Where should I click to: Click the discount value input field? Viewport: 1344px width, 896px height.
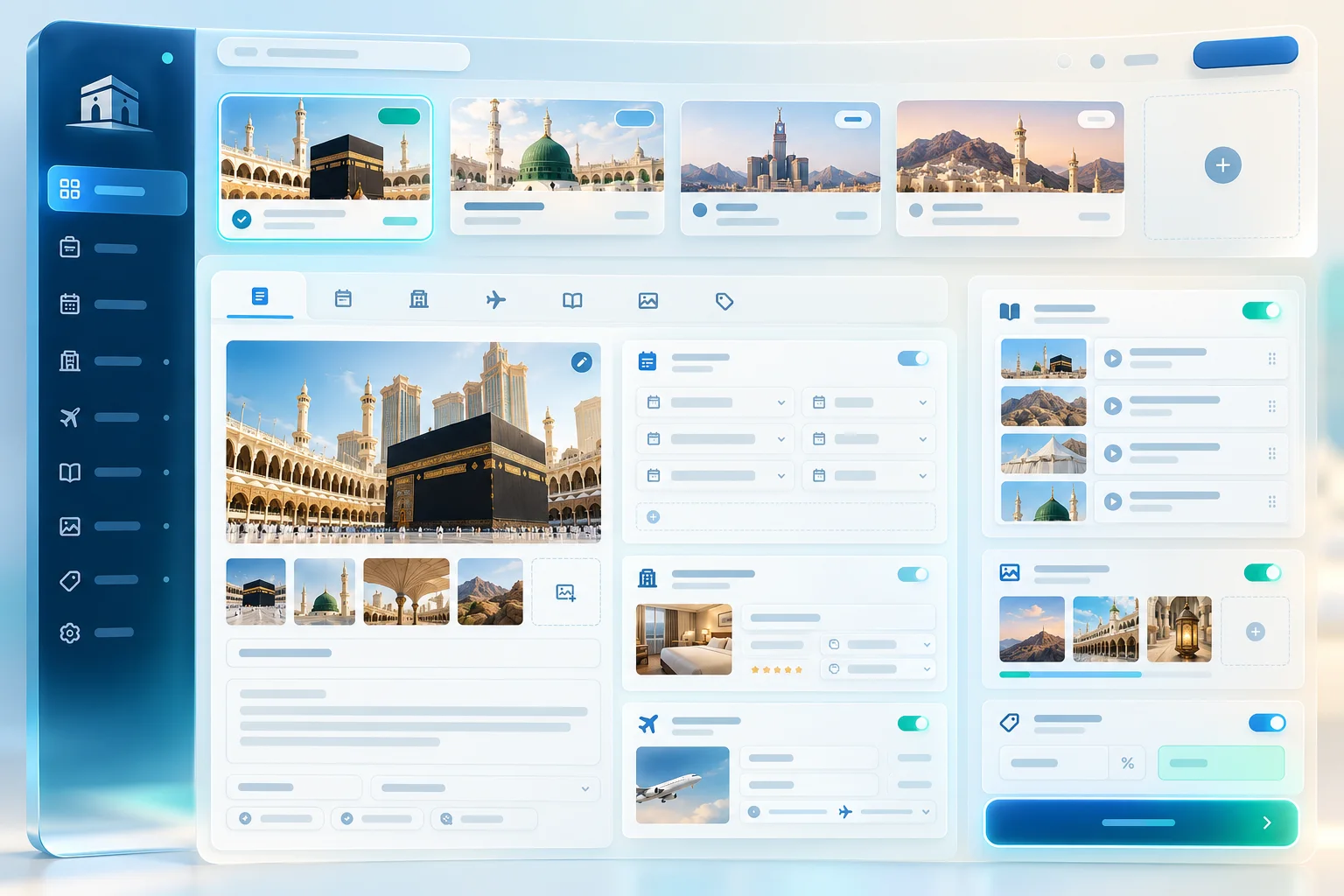pyautogui.click(x=1054, y=763)
